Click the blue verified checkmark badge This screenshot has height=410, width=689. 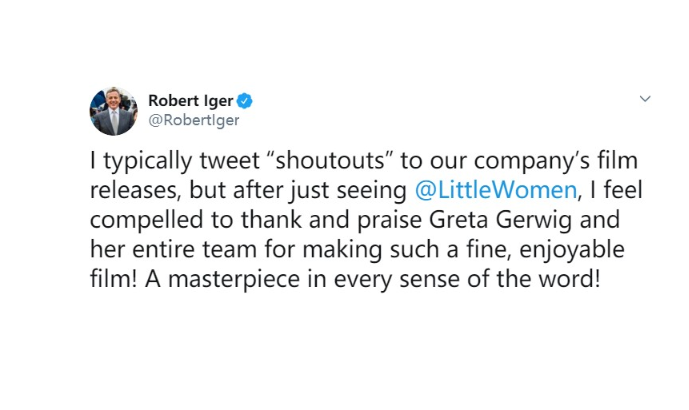(x=245, y=101)
